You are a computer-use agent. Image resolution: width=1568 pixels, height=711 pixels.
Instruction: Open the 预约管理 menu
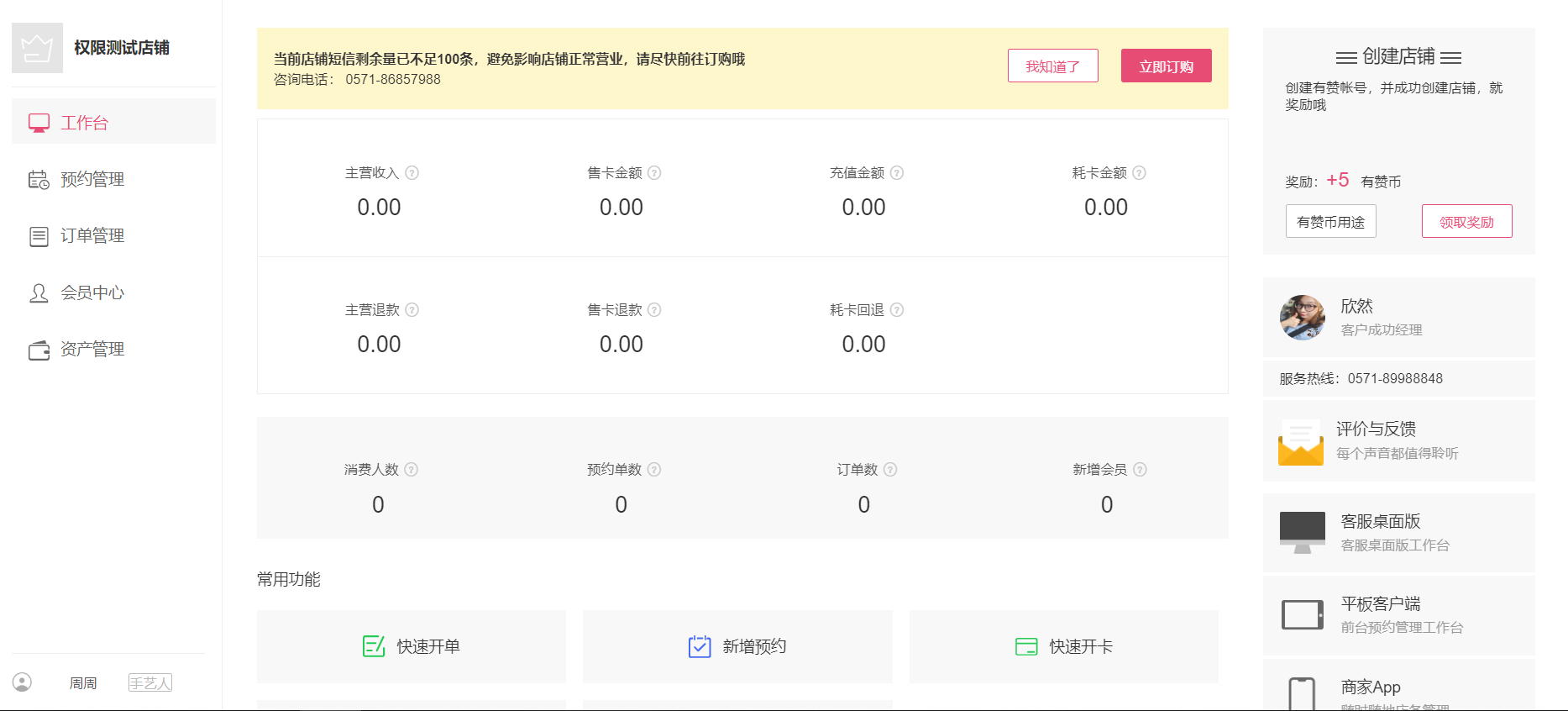(x=92, y=179)
